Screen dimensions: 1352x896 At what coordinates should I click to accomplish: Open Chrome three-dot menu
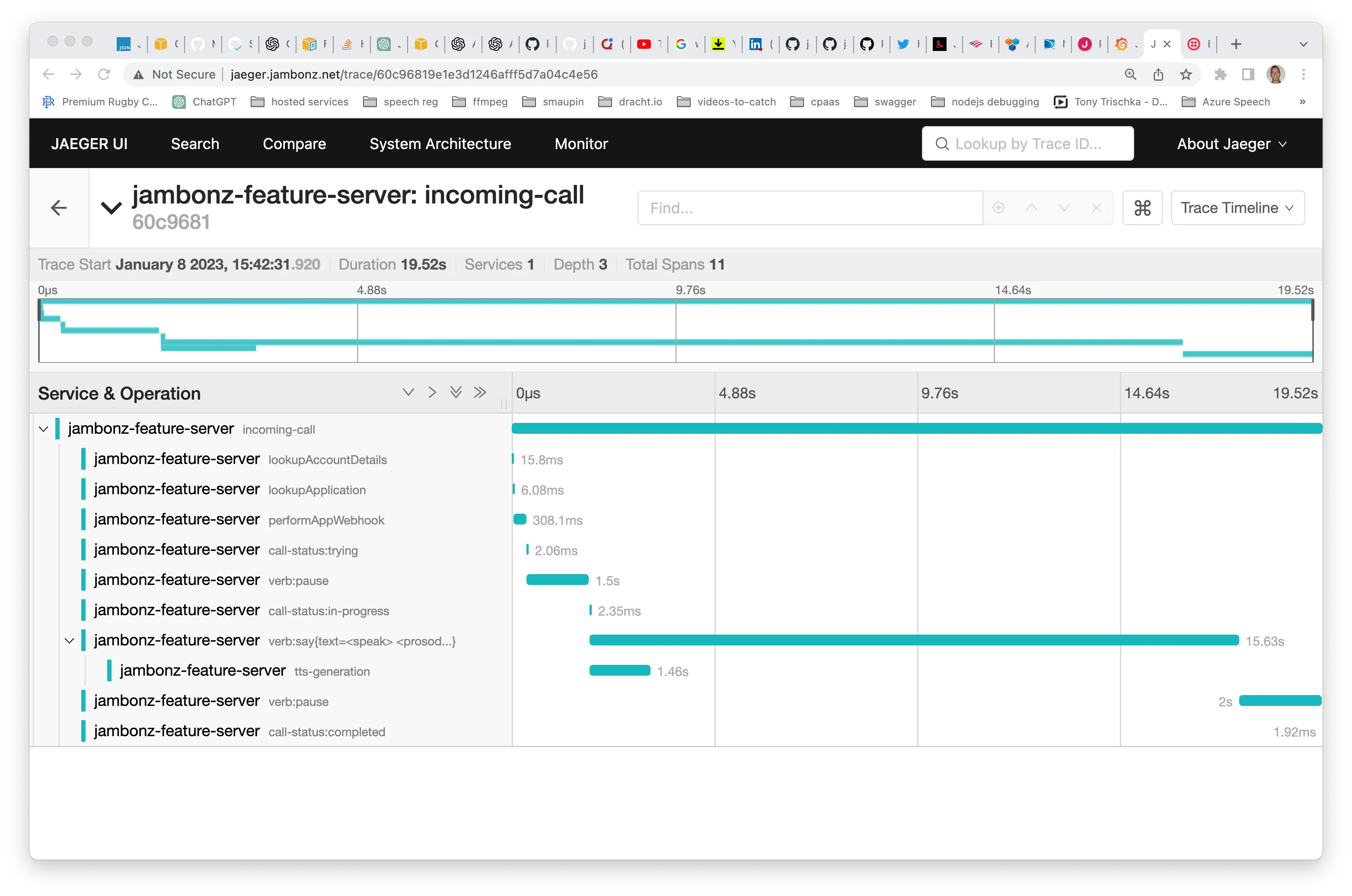(1304, 74)
